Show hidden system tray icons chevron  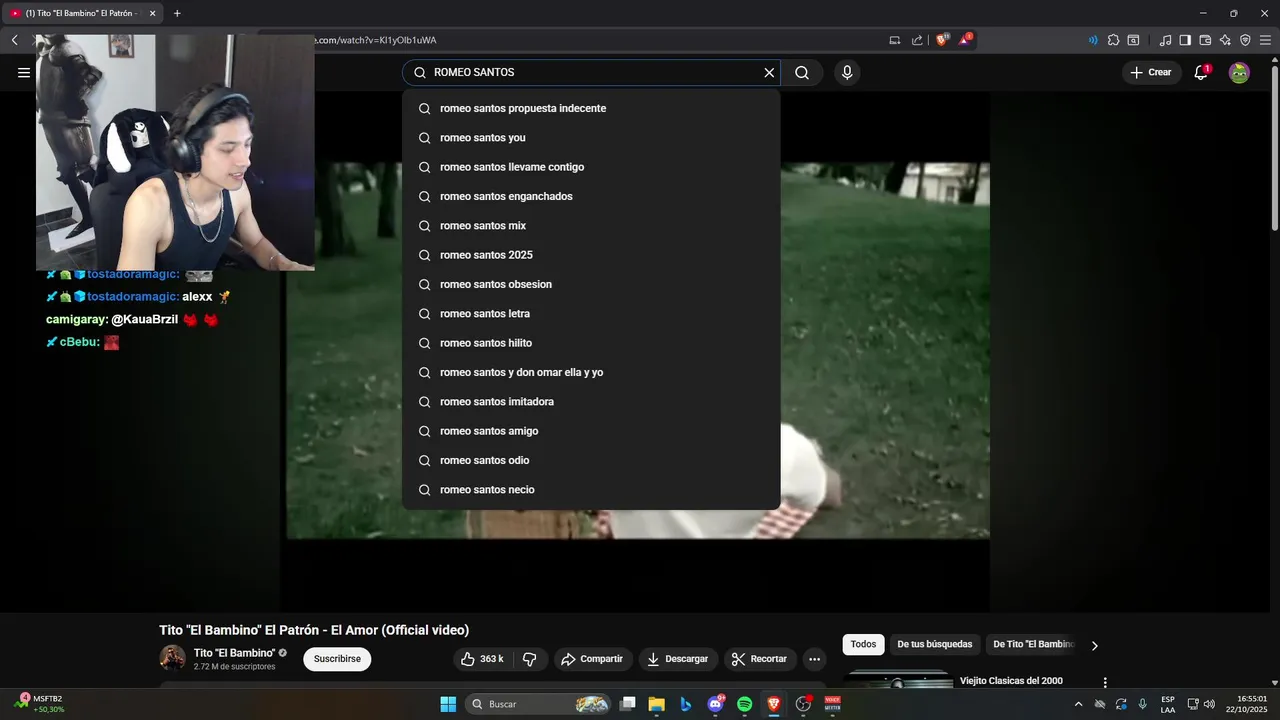pyautogui.click(x=1078, y=704)
